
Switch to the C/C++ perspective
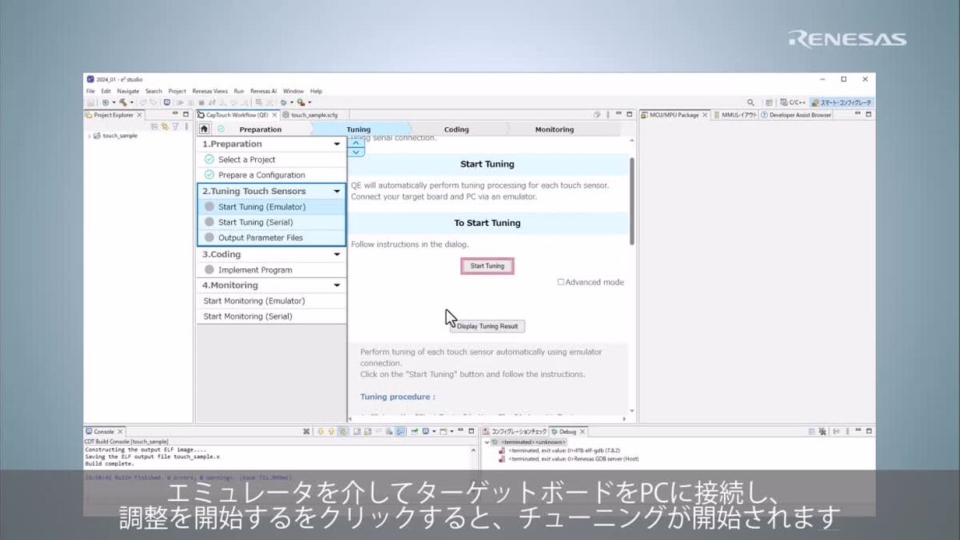(793, 102)
